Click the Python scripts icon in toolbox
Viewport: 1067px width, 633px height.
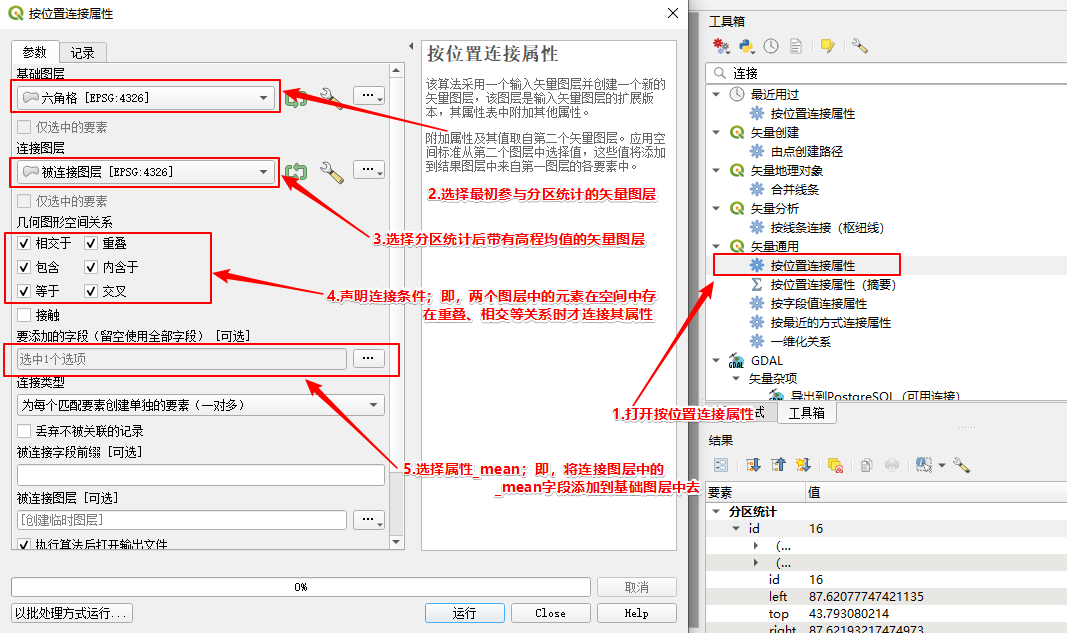coord(746,46)
